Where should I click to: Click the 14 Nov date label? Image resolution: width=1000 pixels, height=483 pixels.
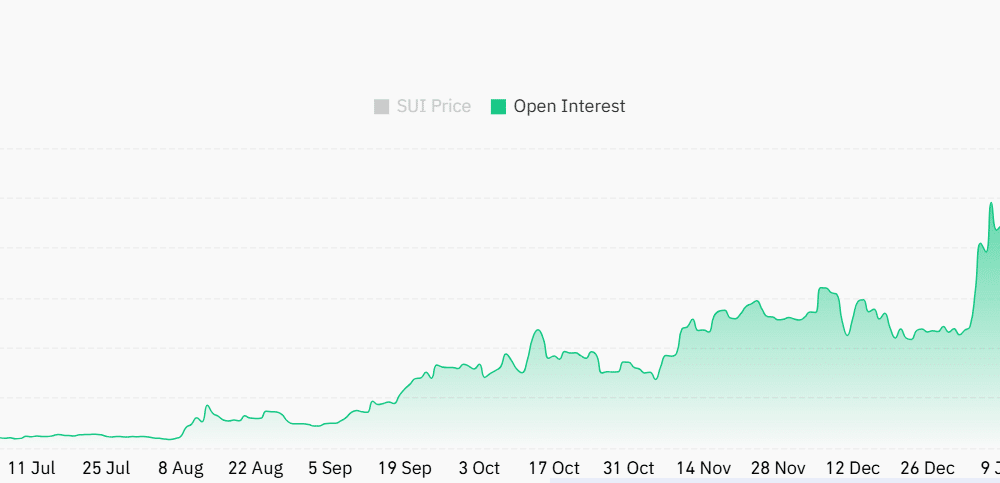(703, 468)
